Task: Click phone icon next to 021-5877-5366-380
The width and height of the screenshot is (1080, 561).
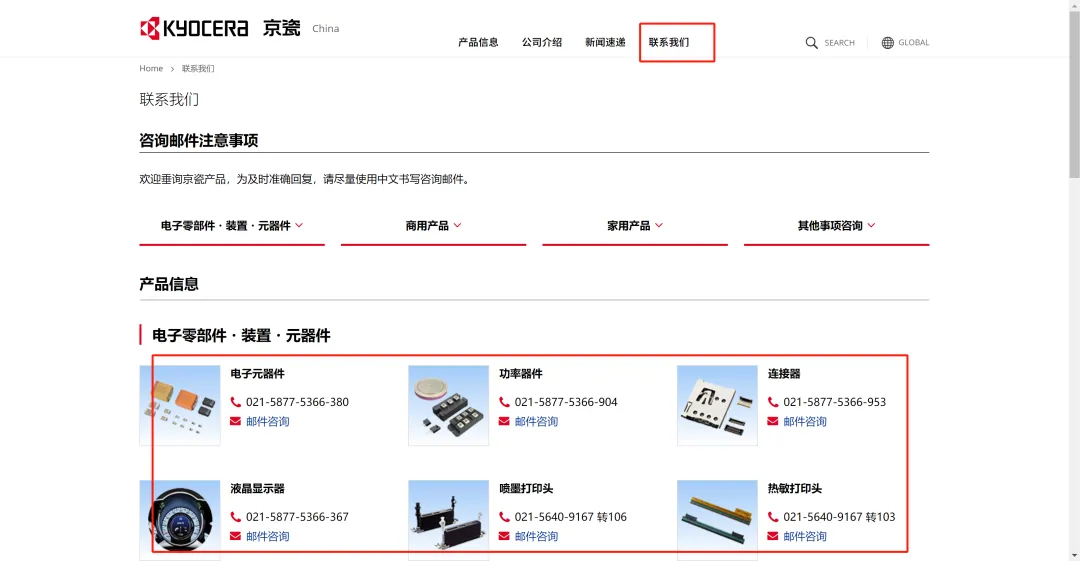Action: (x=236, y=402)
